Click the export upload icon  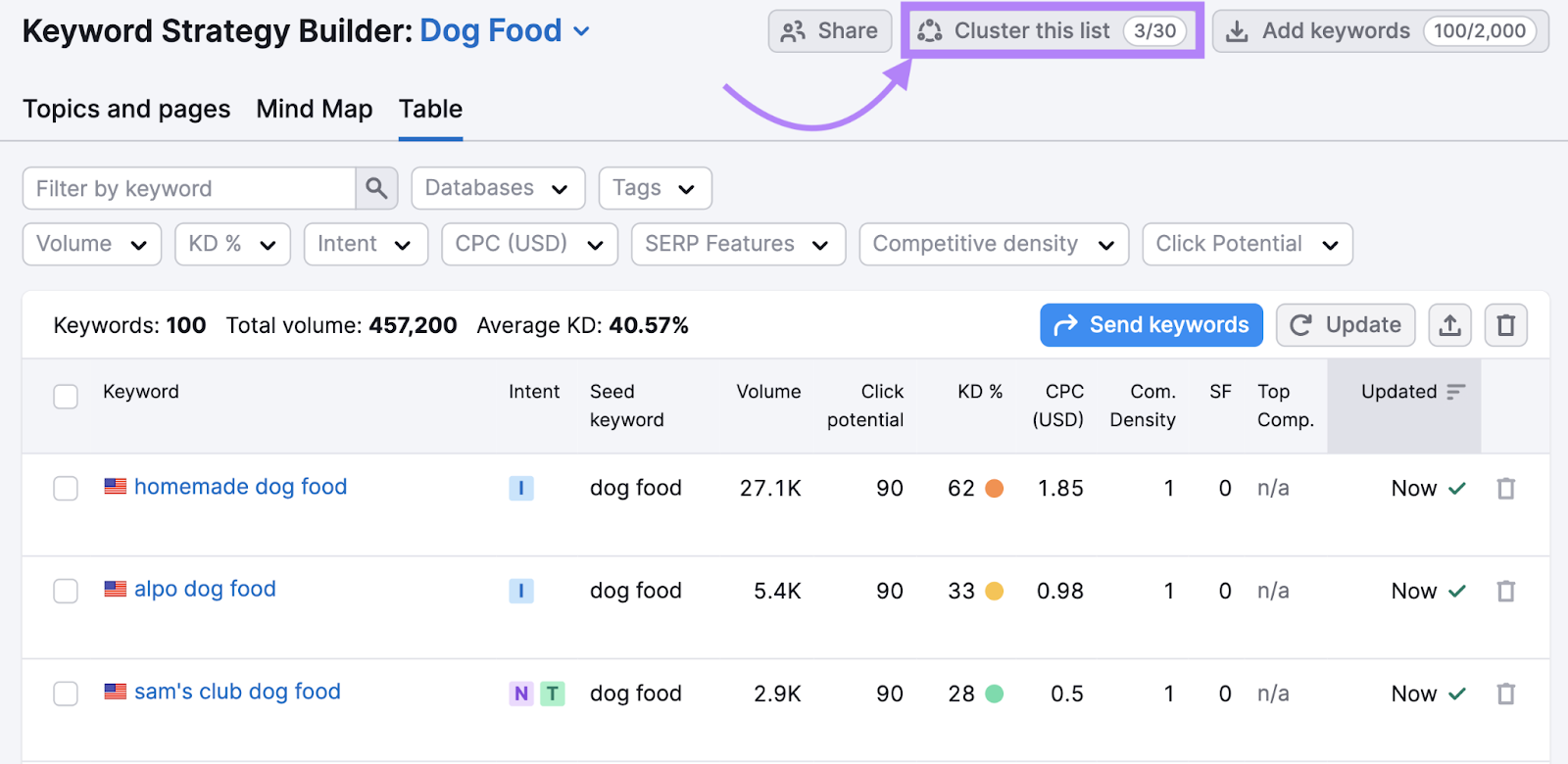[1449, 325]
